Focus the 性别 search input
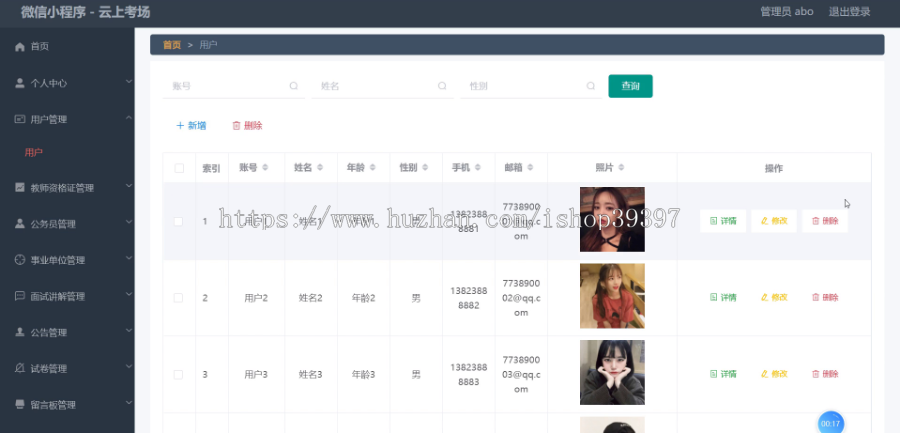The width and height of the screenshot is (900, 433). click(x=531, y=86)
